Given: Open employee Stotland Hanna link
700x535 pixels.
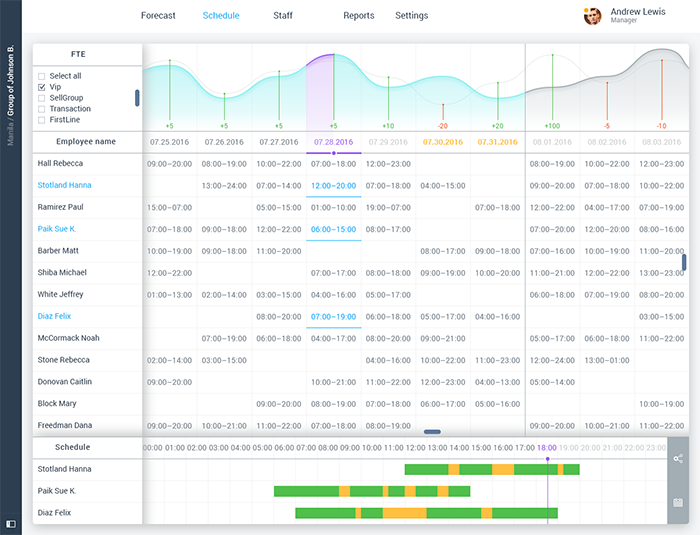Looking at the screenshot, I should click(64, 185).
